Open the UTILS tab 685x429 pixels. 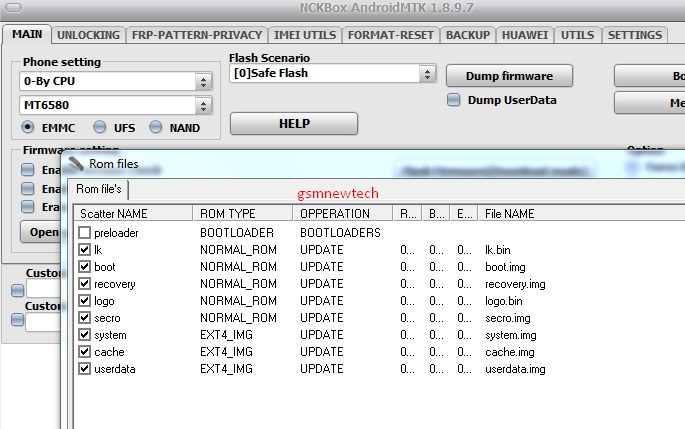pyautogui.click(x=578, y=35)
